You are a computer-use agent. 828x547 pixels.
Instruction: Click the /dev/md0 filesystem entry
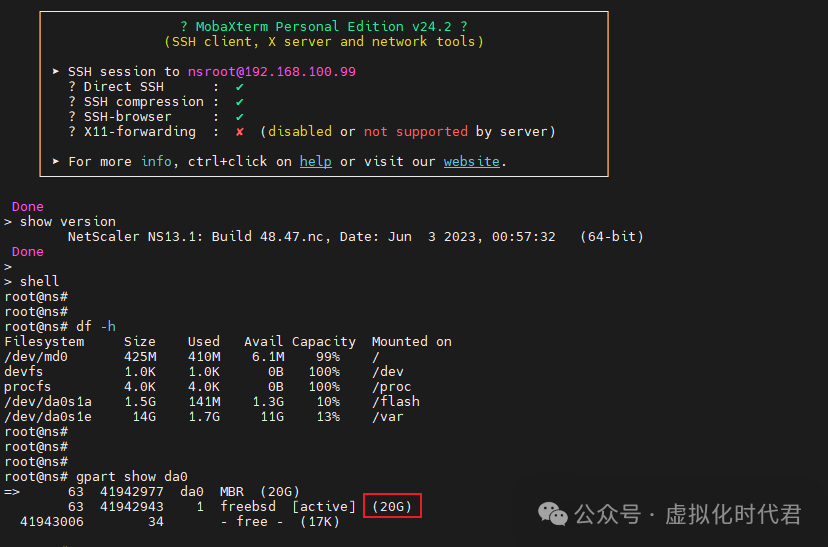(36, 357)
